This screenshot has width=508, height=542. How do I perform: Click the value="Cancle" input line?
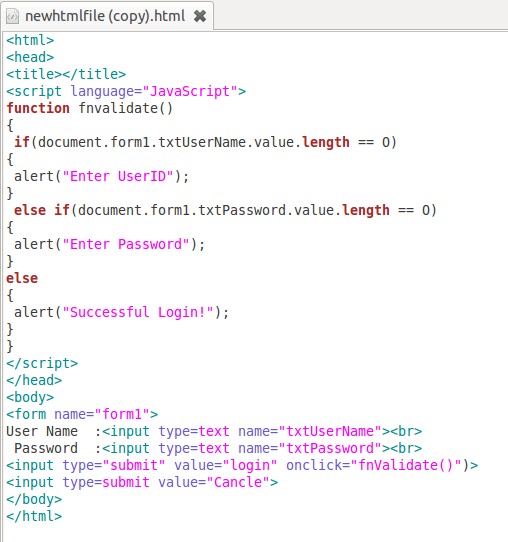142,483
